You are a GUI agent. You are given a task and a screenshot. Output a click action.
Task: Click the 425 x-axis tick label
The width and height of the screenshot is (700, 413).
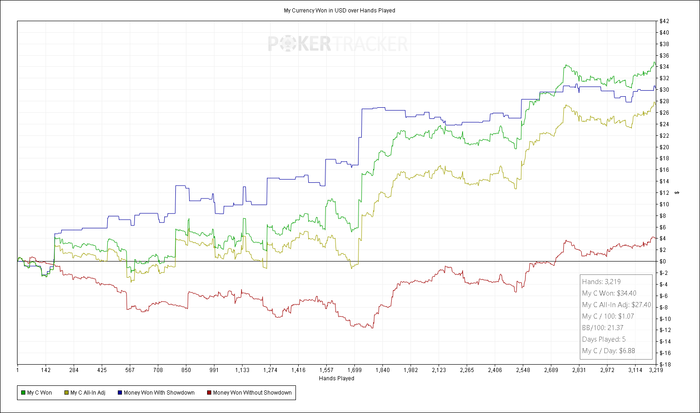[102, 370]
